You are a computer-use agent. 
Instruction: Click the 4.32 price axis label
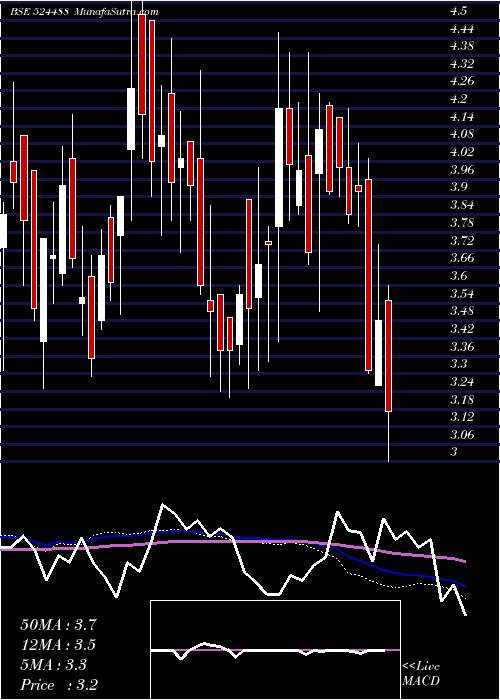coord(462,65)
